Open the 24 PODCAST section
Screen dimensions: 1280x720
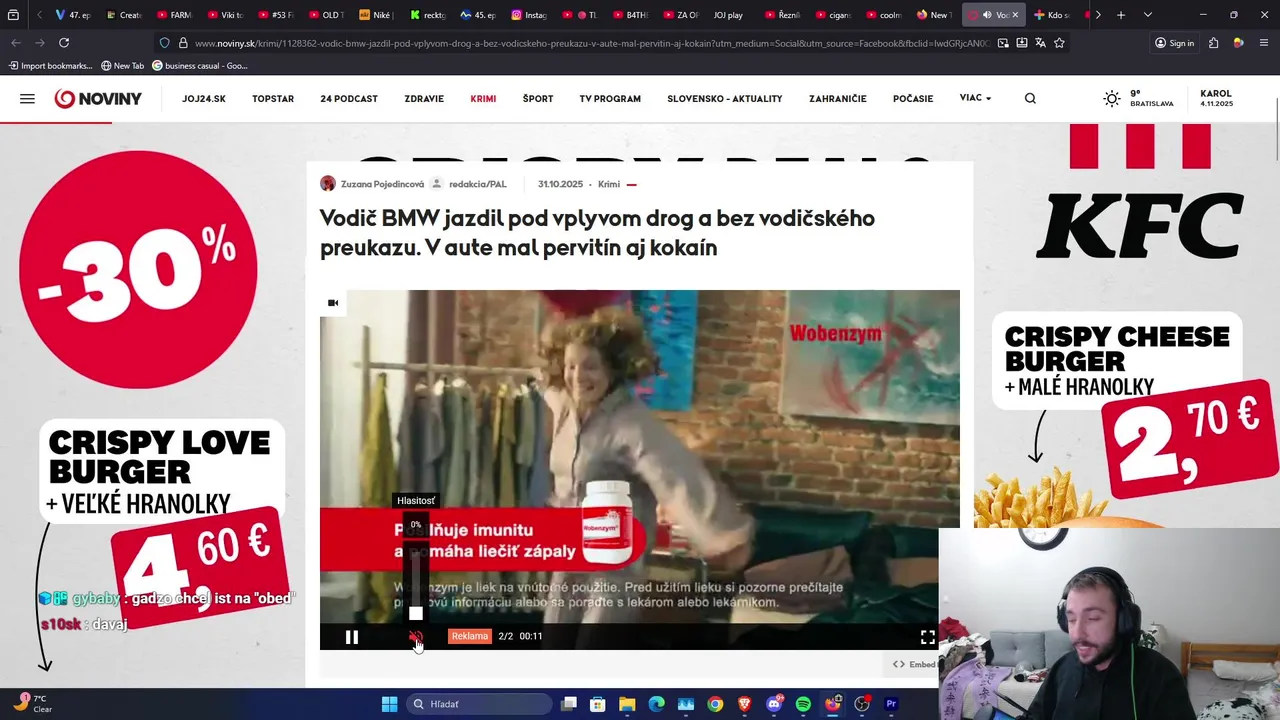[x=349, y=99]
